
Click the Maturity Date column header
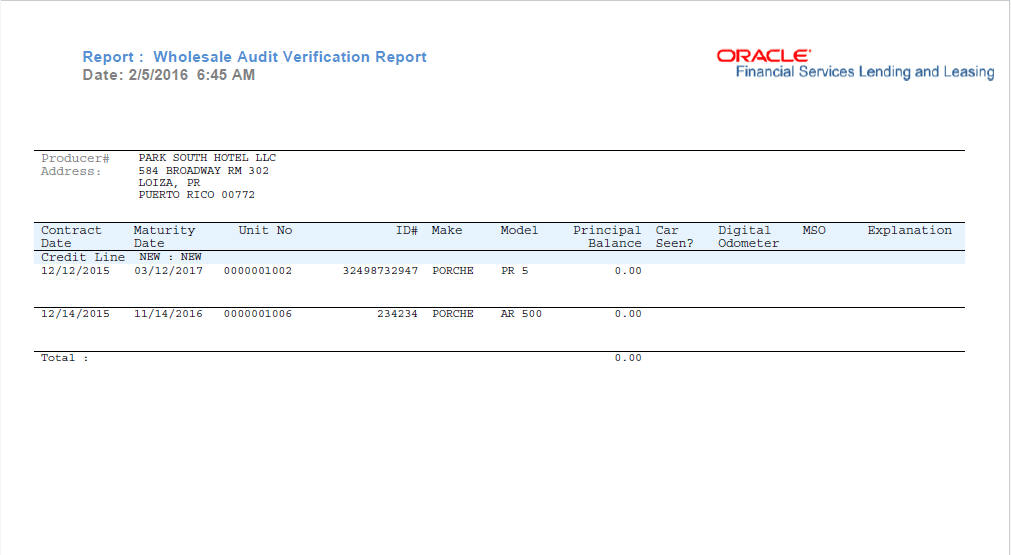point(164,237)
